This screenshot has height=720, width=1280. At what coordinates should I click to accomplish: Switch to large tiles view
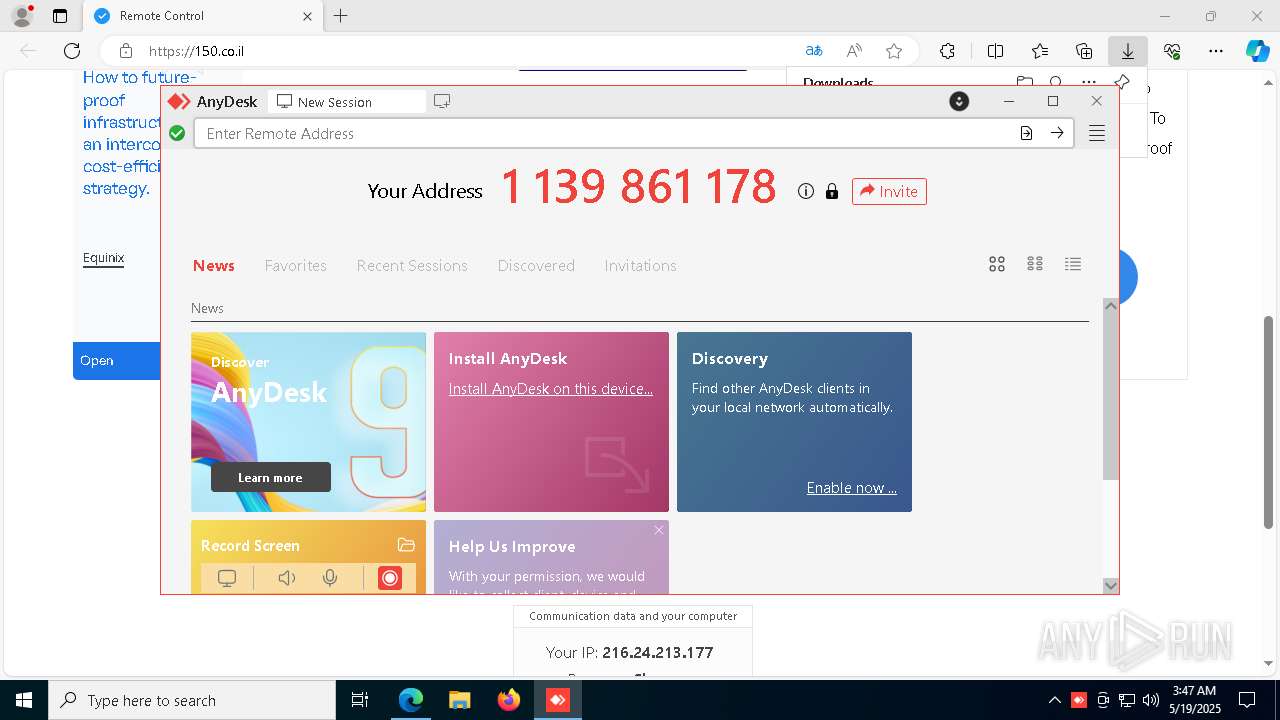997,264
